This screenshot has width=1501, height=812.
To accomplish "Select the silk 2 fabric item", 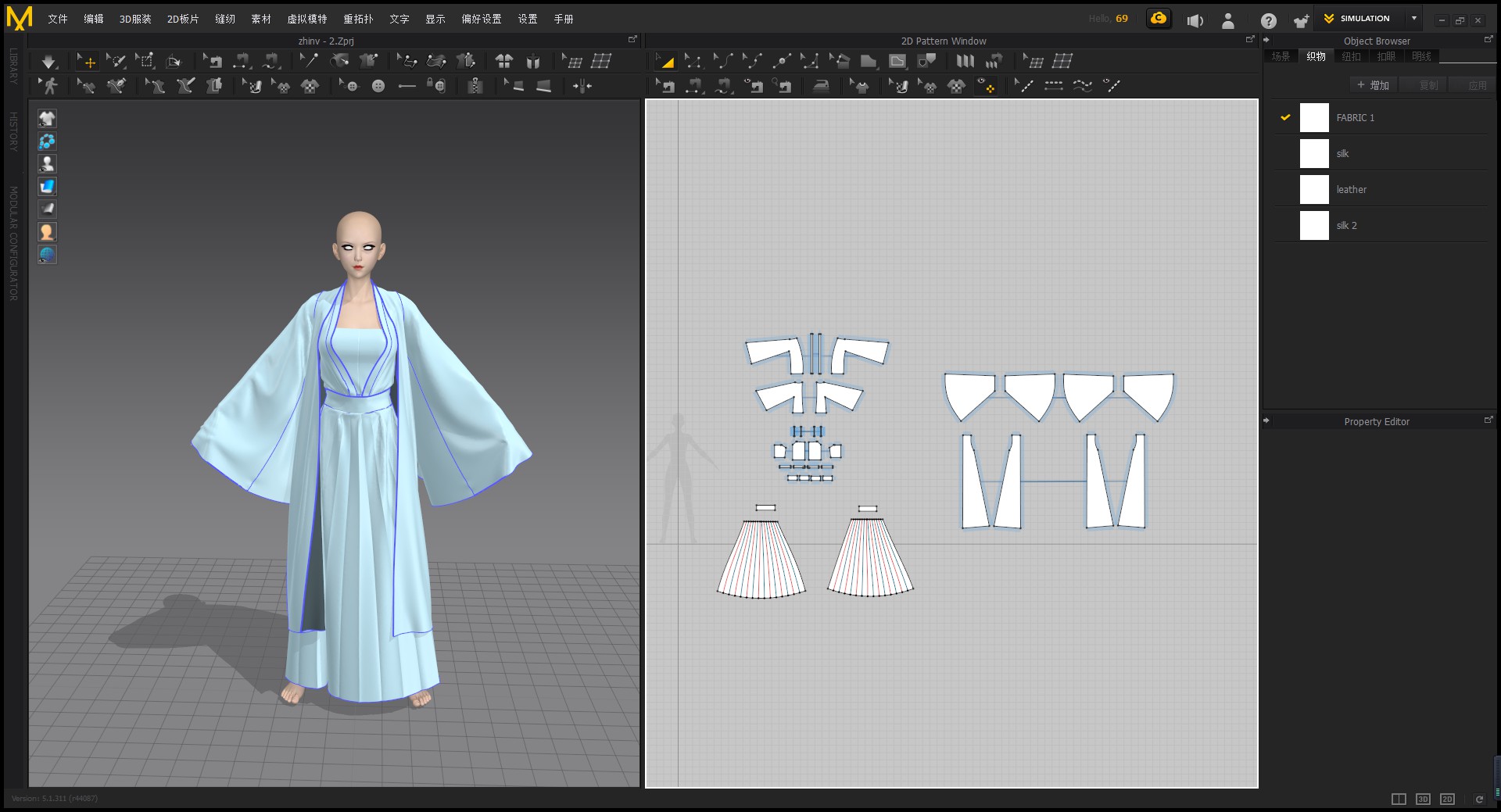I will pyautogui.click(x=1346, y=225).
